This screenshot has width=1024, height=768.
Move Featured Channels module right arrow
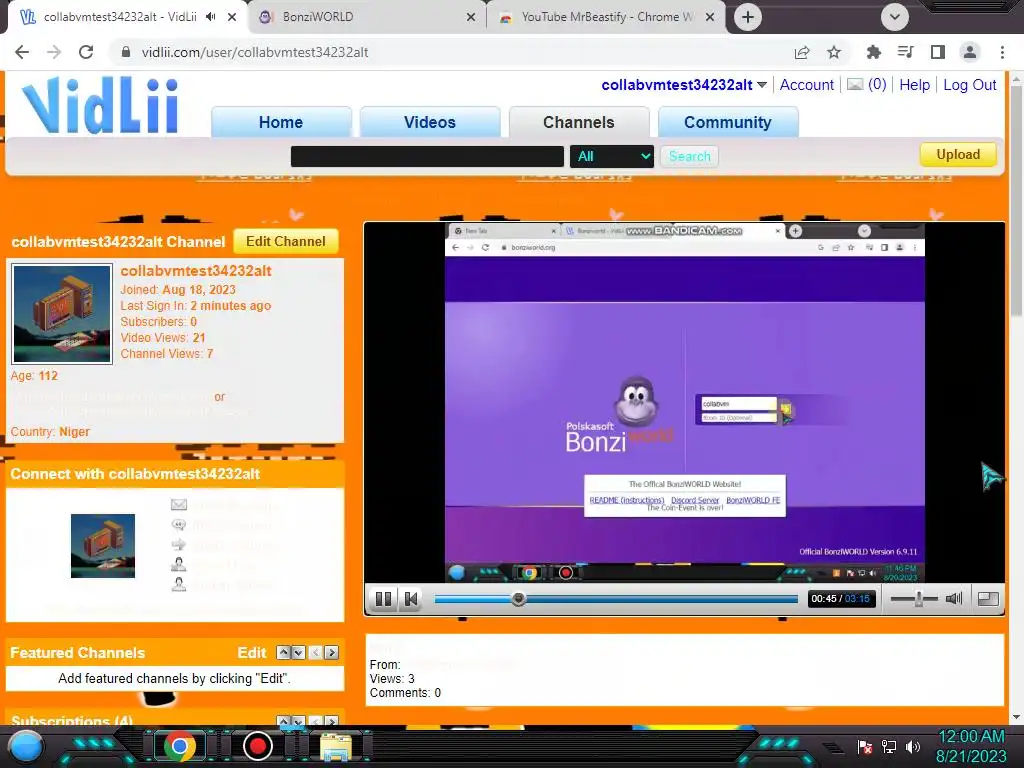332,652
